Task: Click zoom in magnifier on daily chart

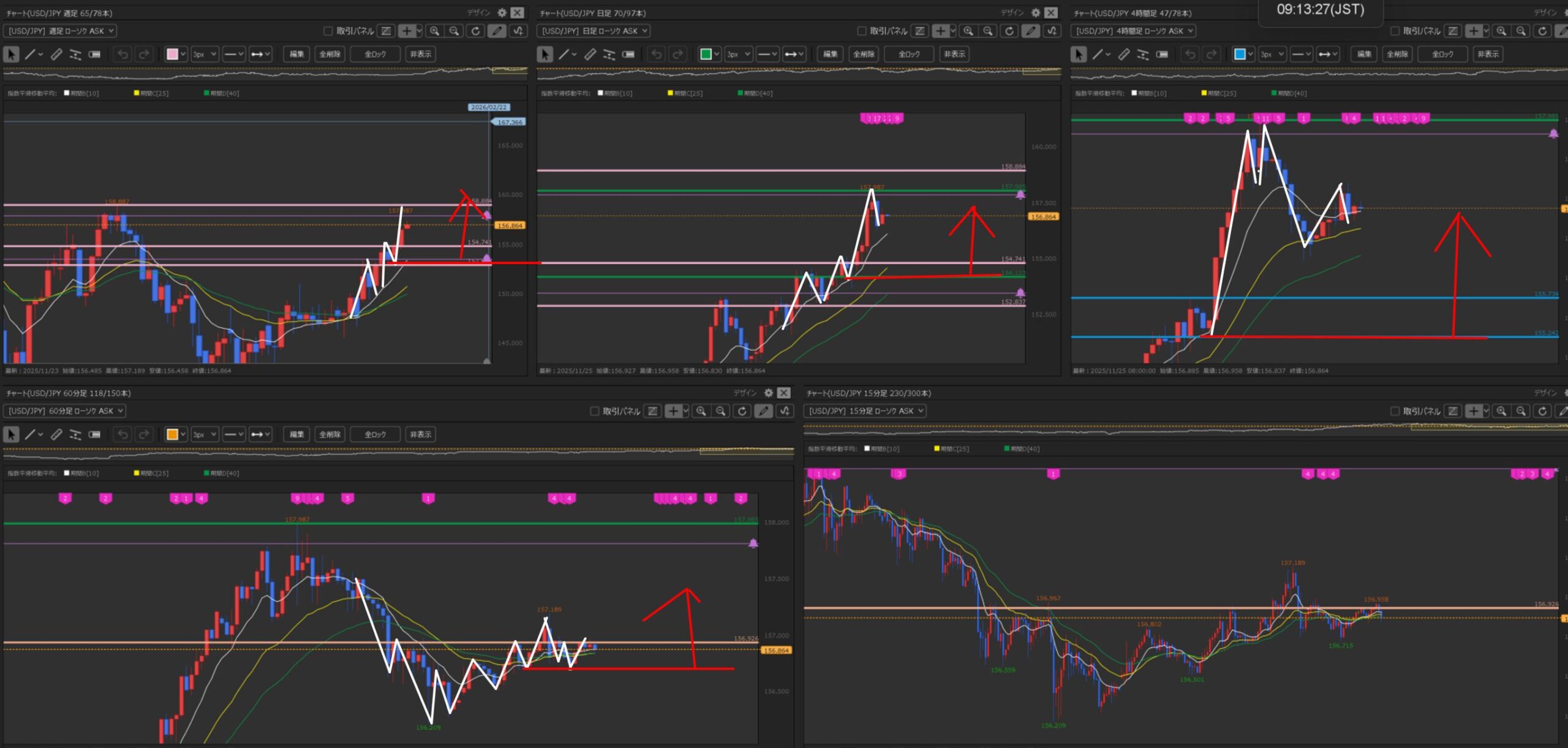Action: [x=968, y=31]
